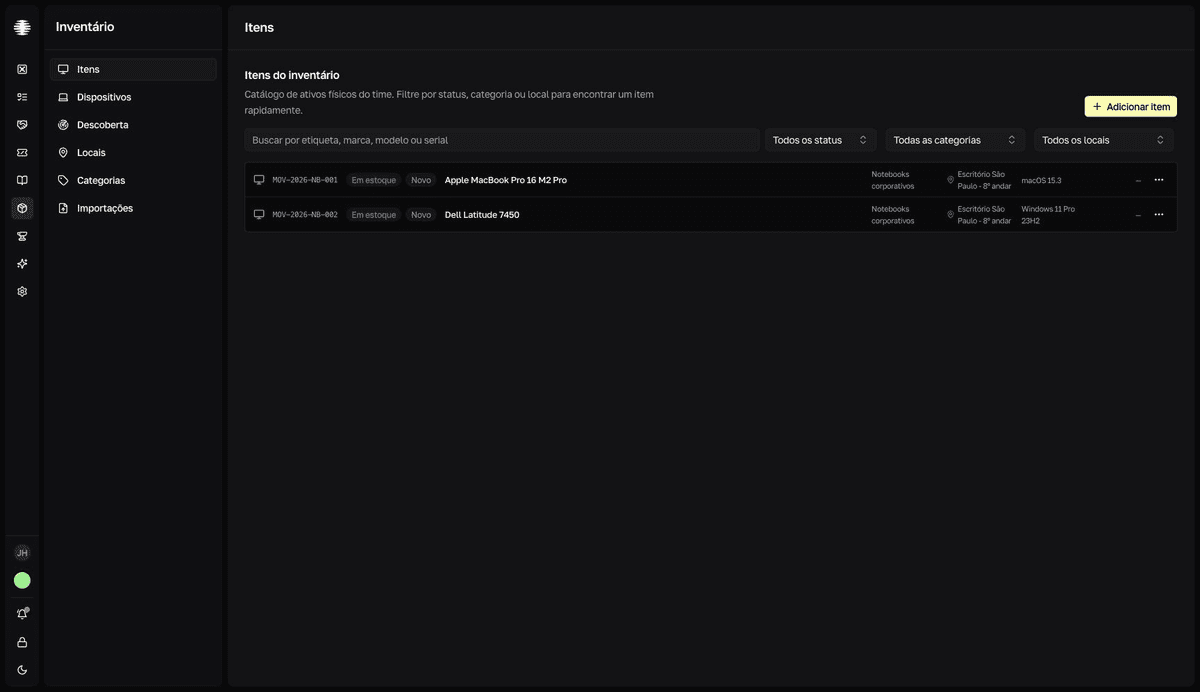The width and height of the screenshot is (1200, 692).
Task: Click the Novo badge on the Dell Latitude row
Action: pos(421,215)
